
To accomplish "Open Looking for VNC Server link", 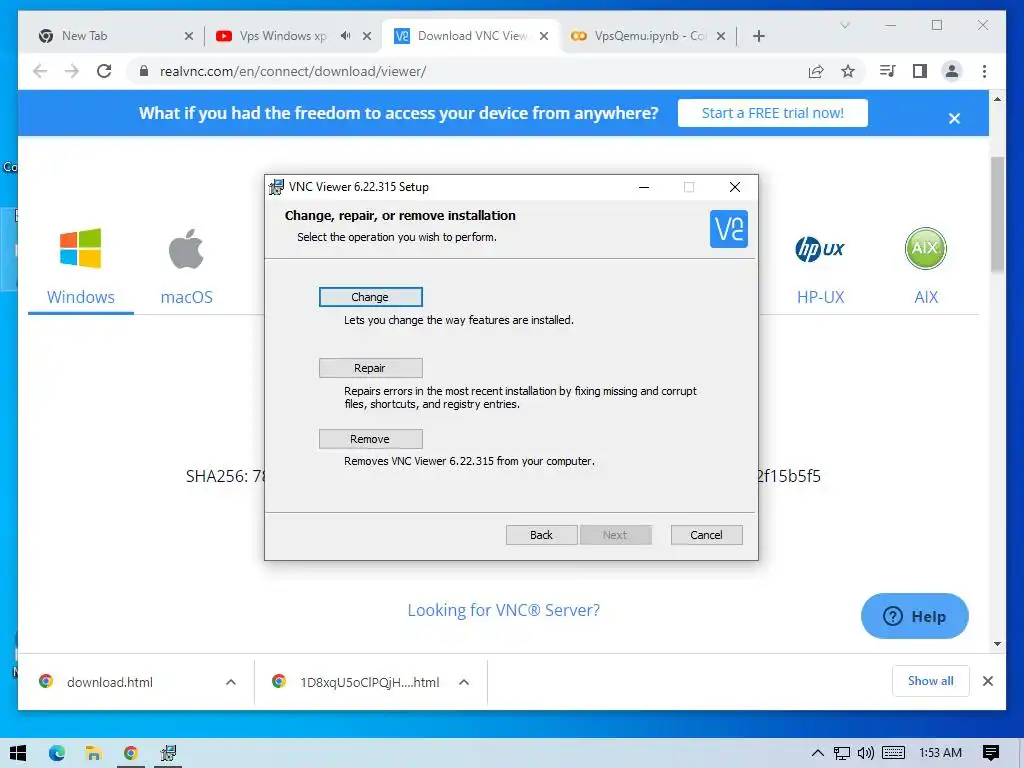I will tap(504, 610).
